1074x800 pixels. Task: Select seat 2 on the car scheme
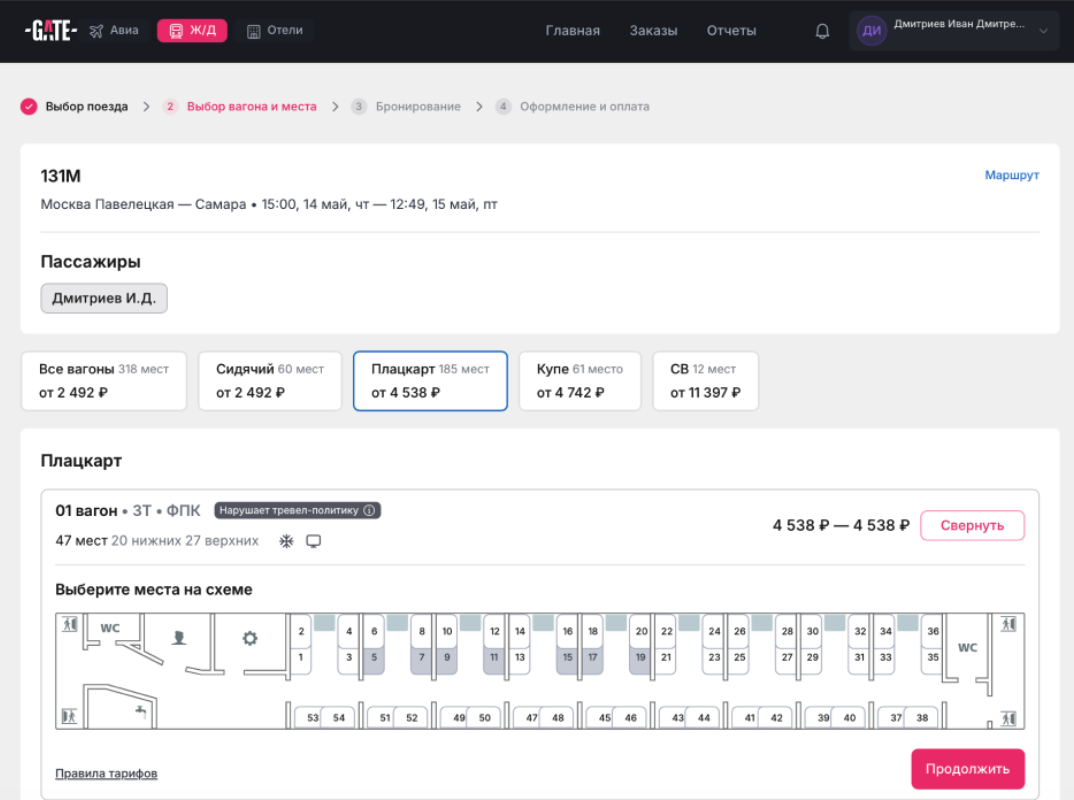coord(301,632)
